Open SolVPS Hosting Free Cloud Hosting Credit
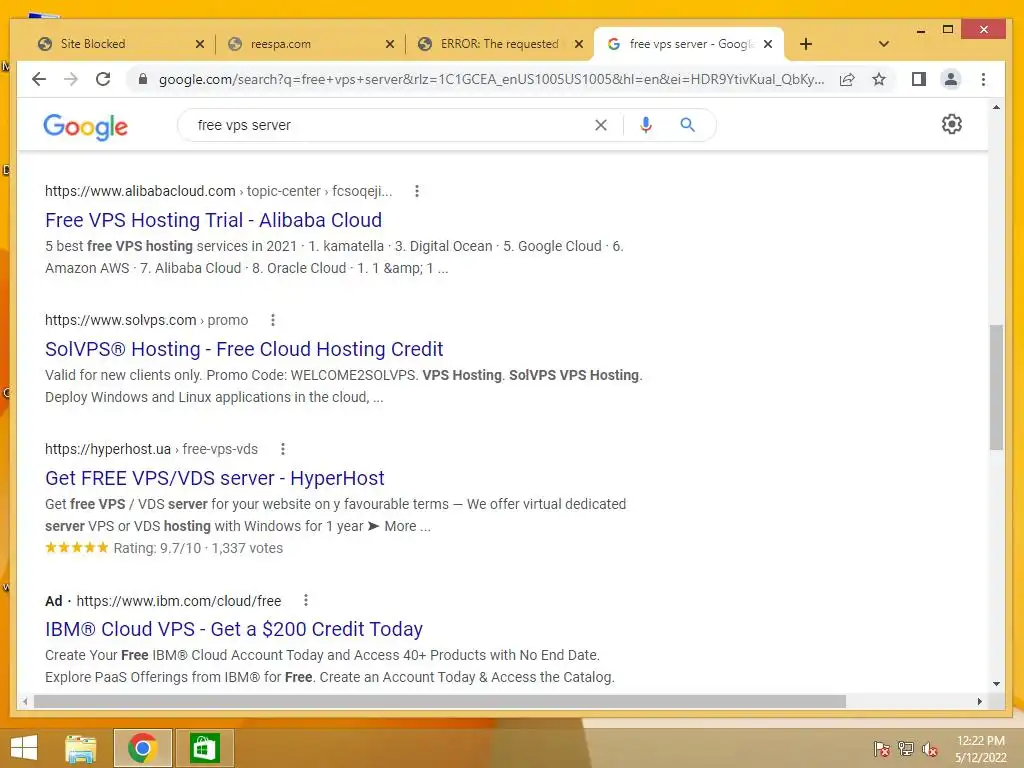 244,349
